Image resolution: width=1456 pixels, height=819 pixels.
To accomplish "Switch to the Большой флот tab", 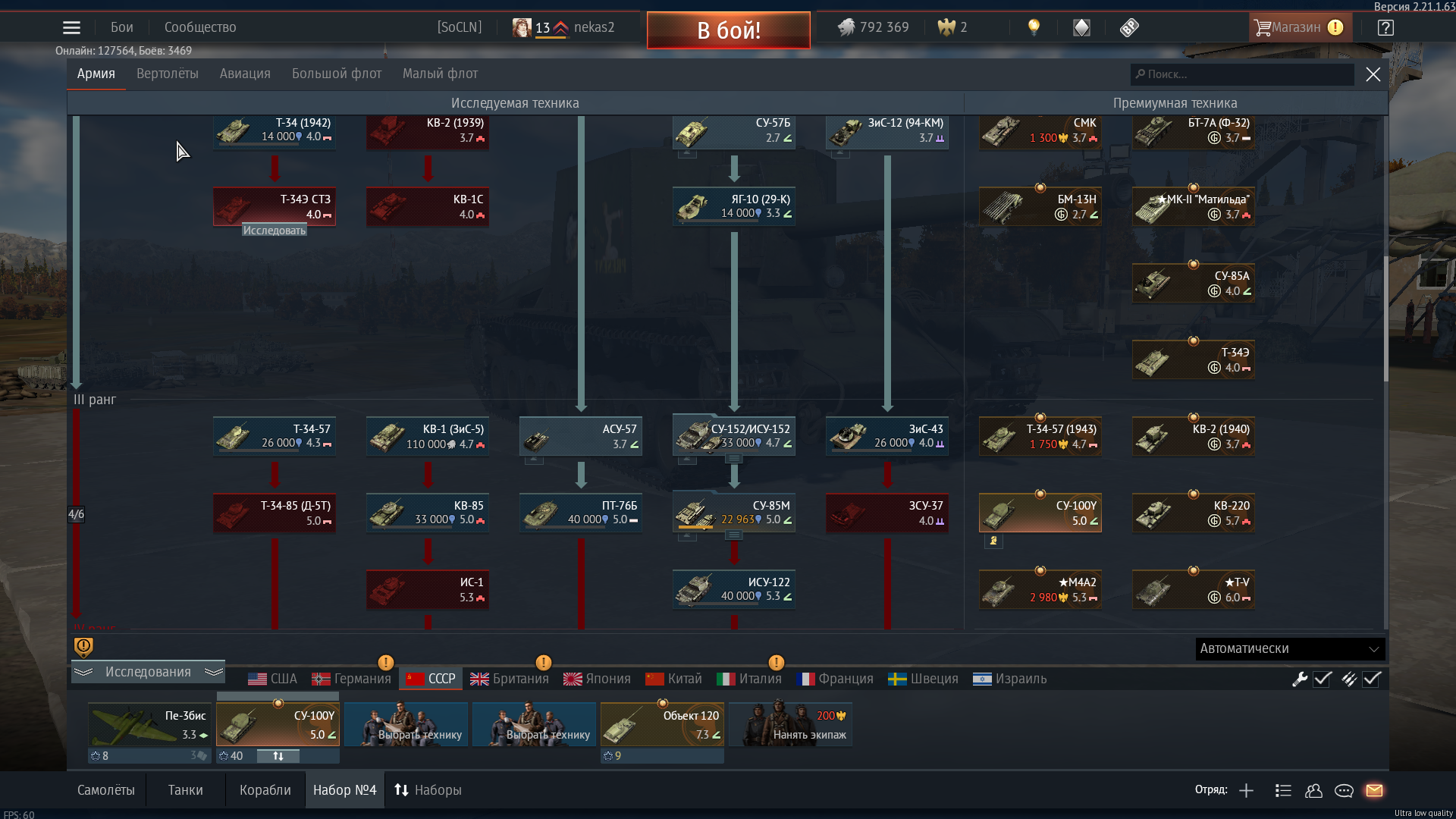I will [x=337, y=74].
